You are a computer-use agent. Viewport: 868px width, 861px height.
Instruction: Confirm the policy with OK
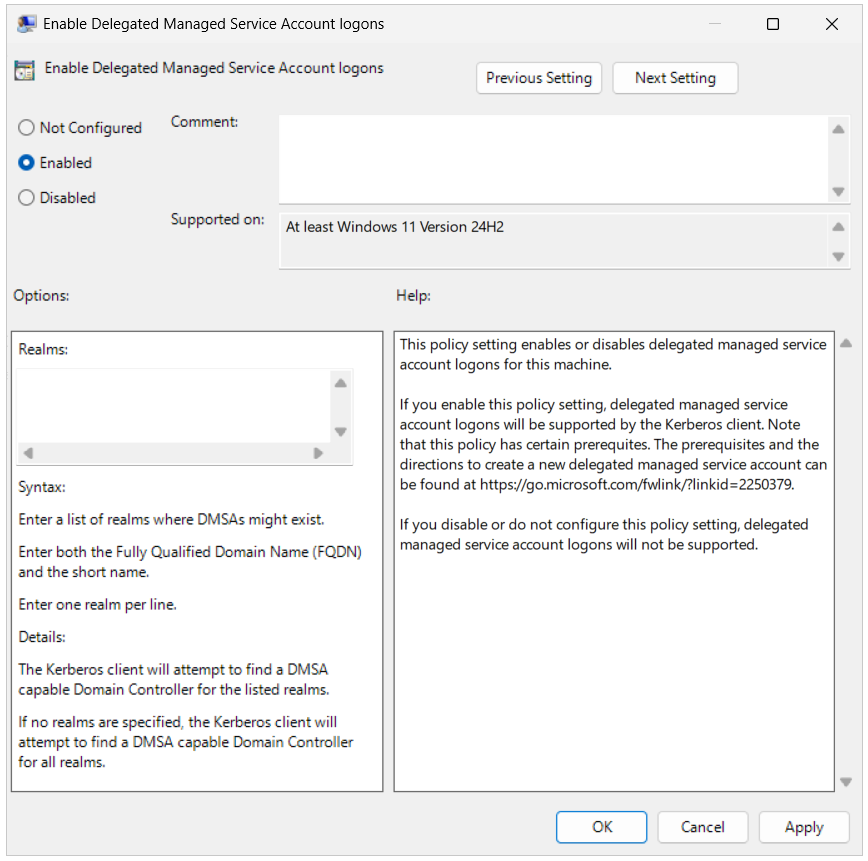pyautogui.click(x=601, y=827)
